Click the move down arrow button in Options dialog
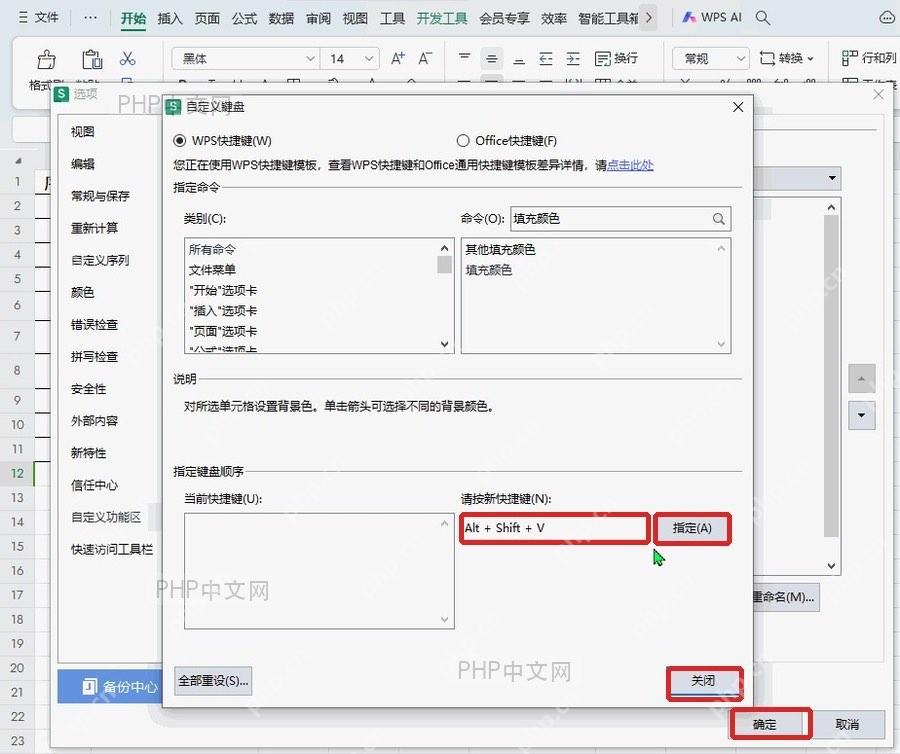900x754 pixels. (x=862, y=415)
